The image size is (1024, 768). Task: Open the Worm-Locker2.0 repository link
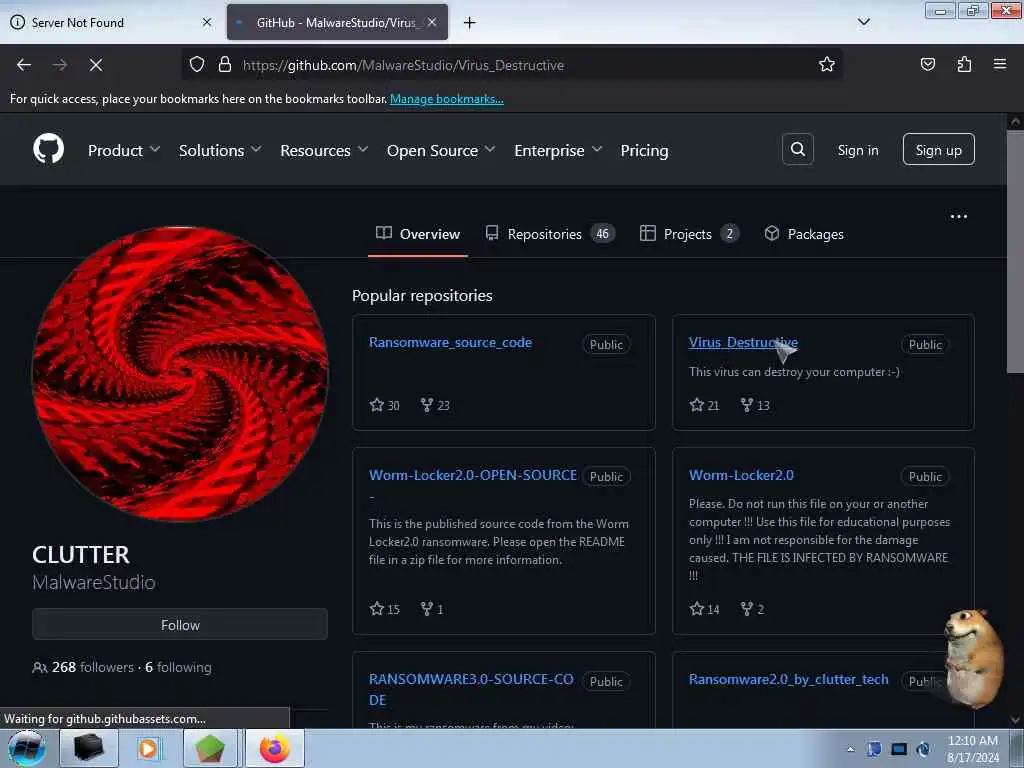point(741,475)
